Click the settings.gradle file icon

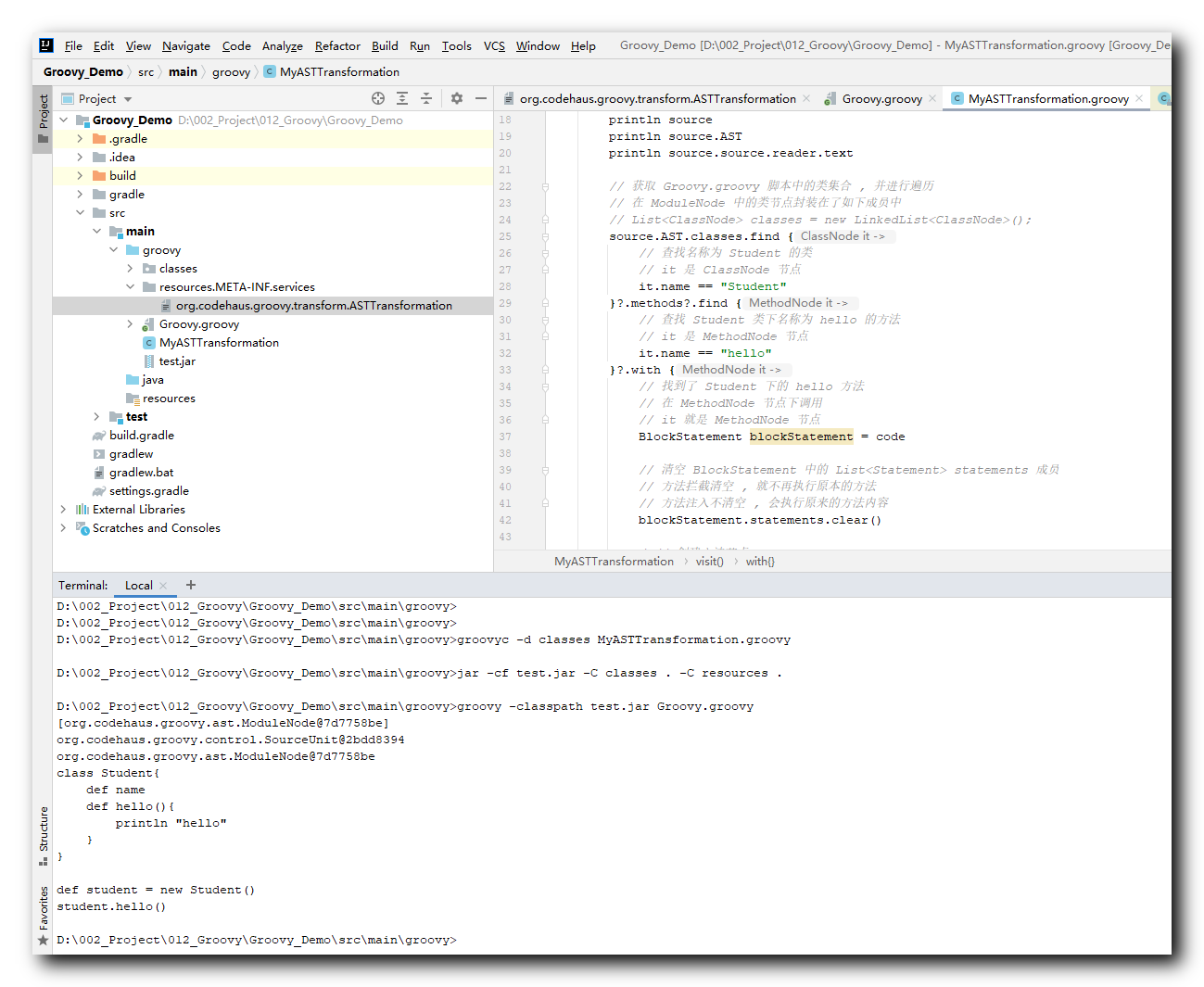[x=99, y=491]
